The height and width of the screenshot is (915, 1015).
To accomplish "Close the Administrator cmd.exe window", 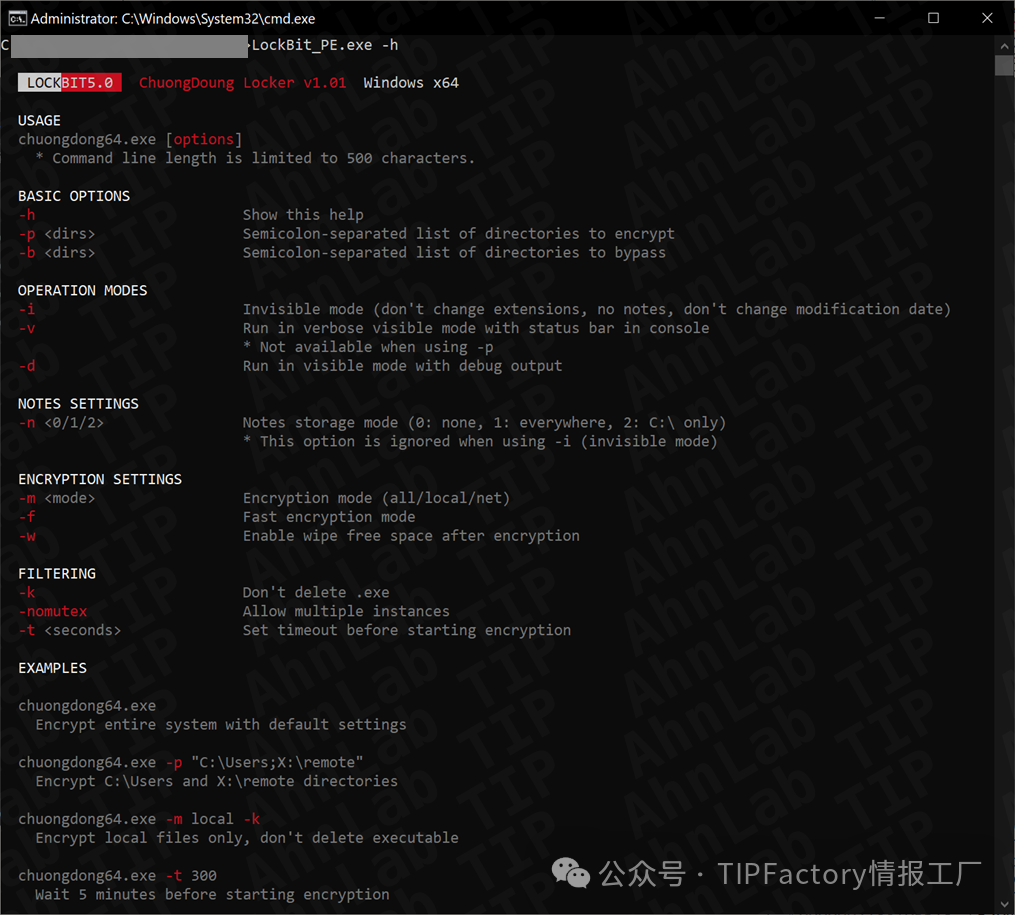I will click(987, 18).
